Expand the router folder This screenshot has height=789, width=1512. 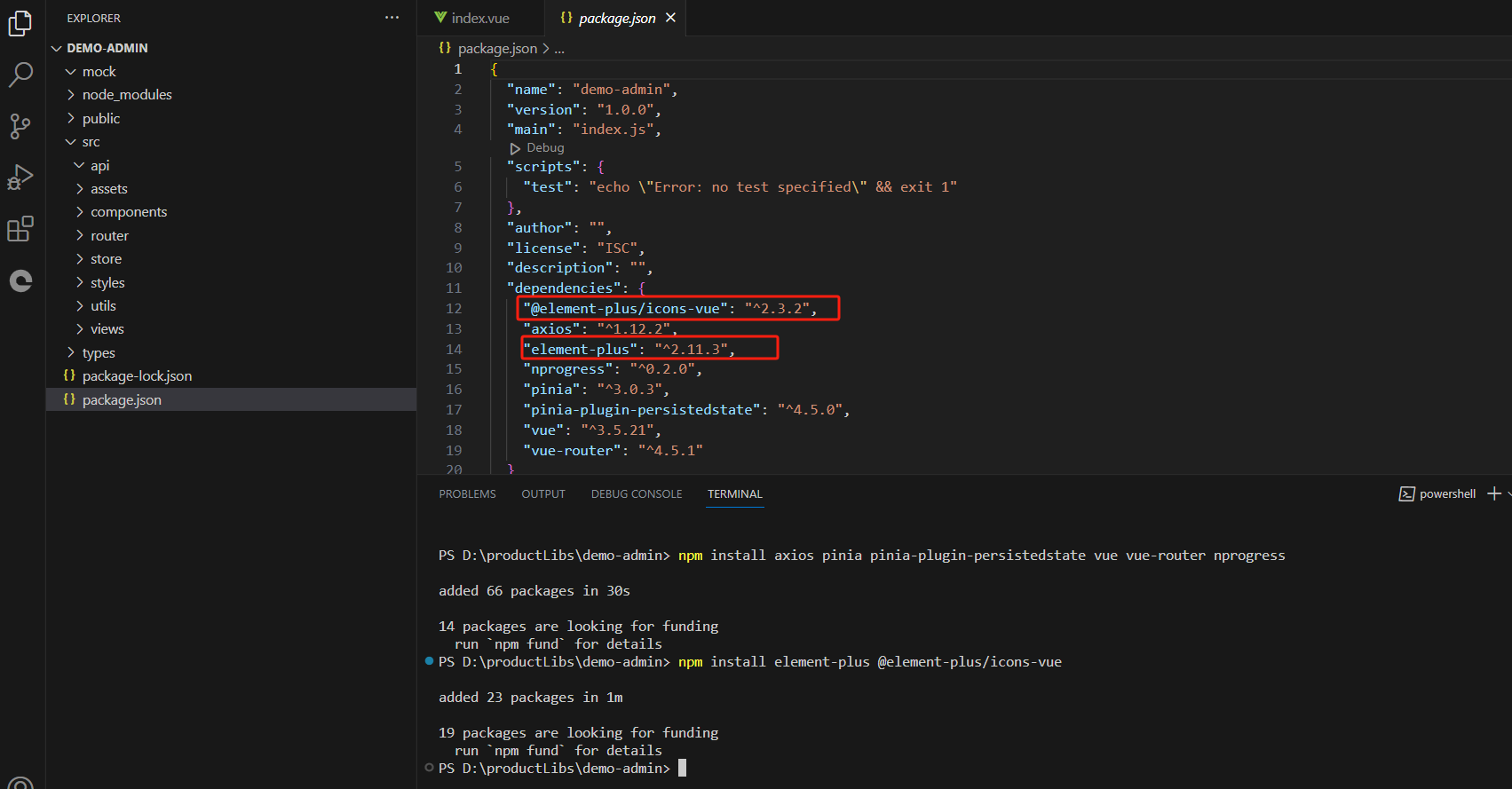point(79,235)
